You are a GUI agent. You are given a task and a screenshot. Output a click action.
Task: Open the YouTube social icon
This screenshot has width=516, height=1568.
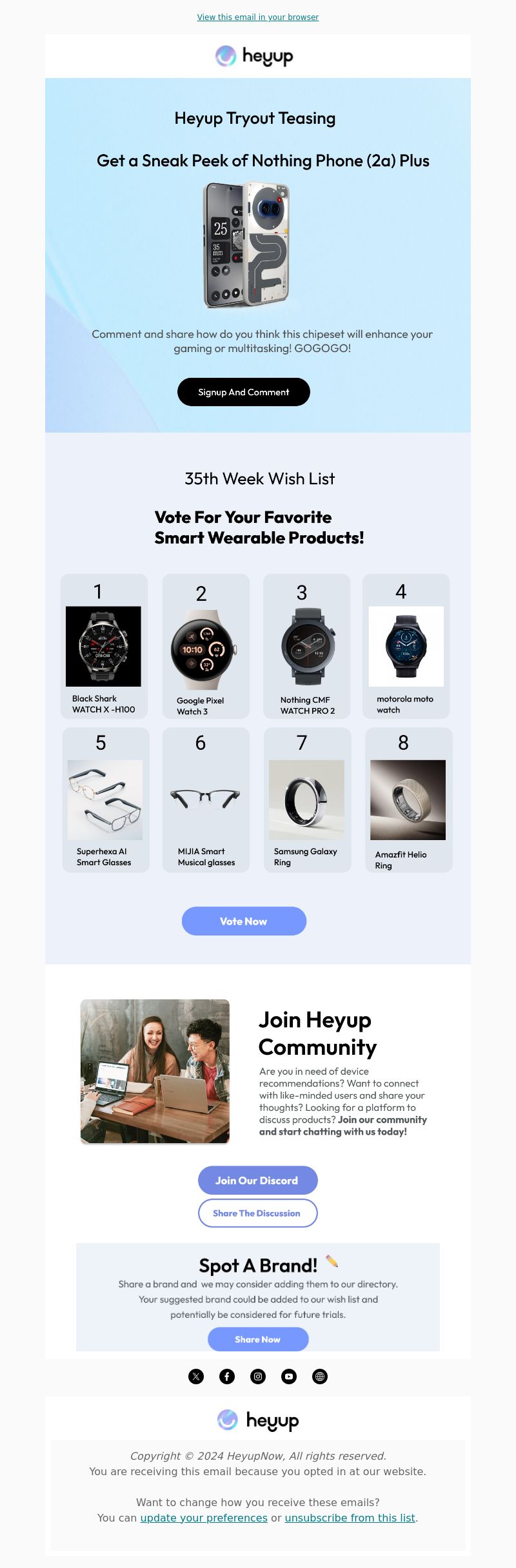click(x=289, y=1377)
